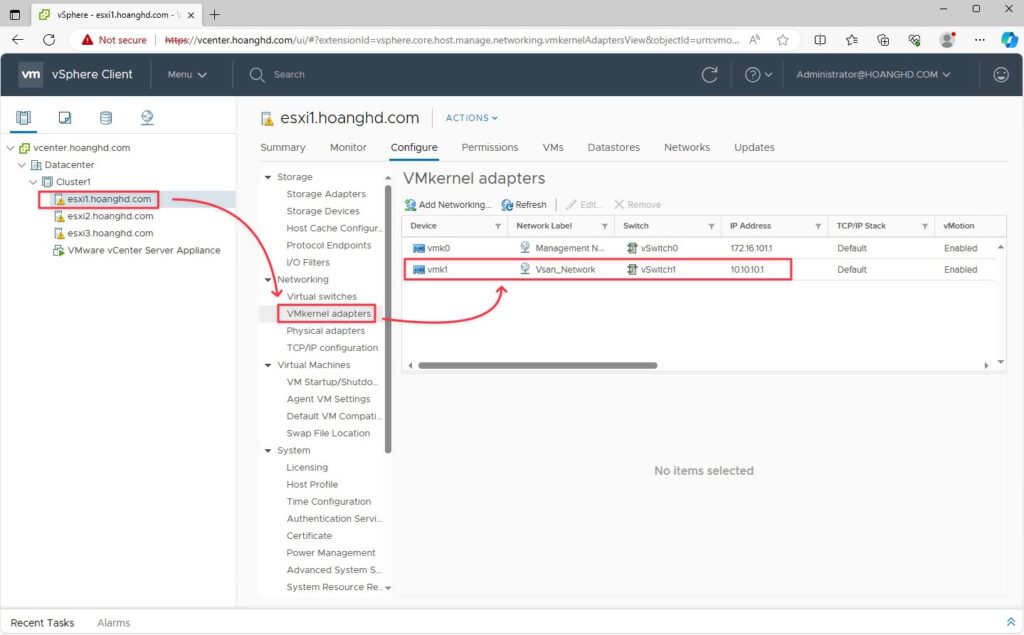This screenshot has height=635, width=1024.
Task: Collapse the Storage settings section
Action: (x=268, y=177)
